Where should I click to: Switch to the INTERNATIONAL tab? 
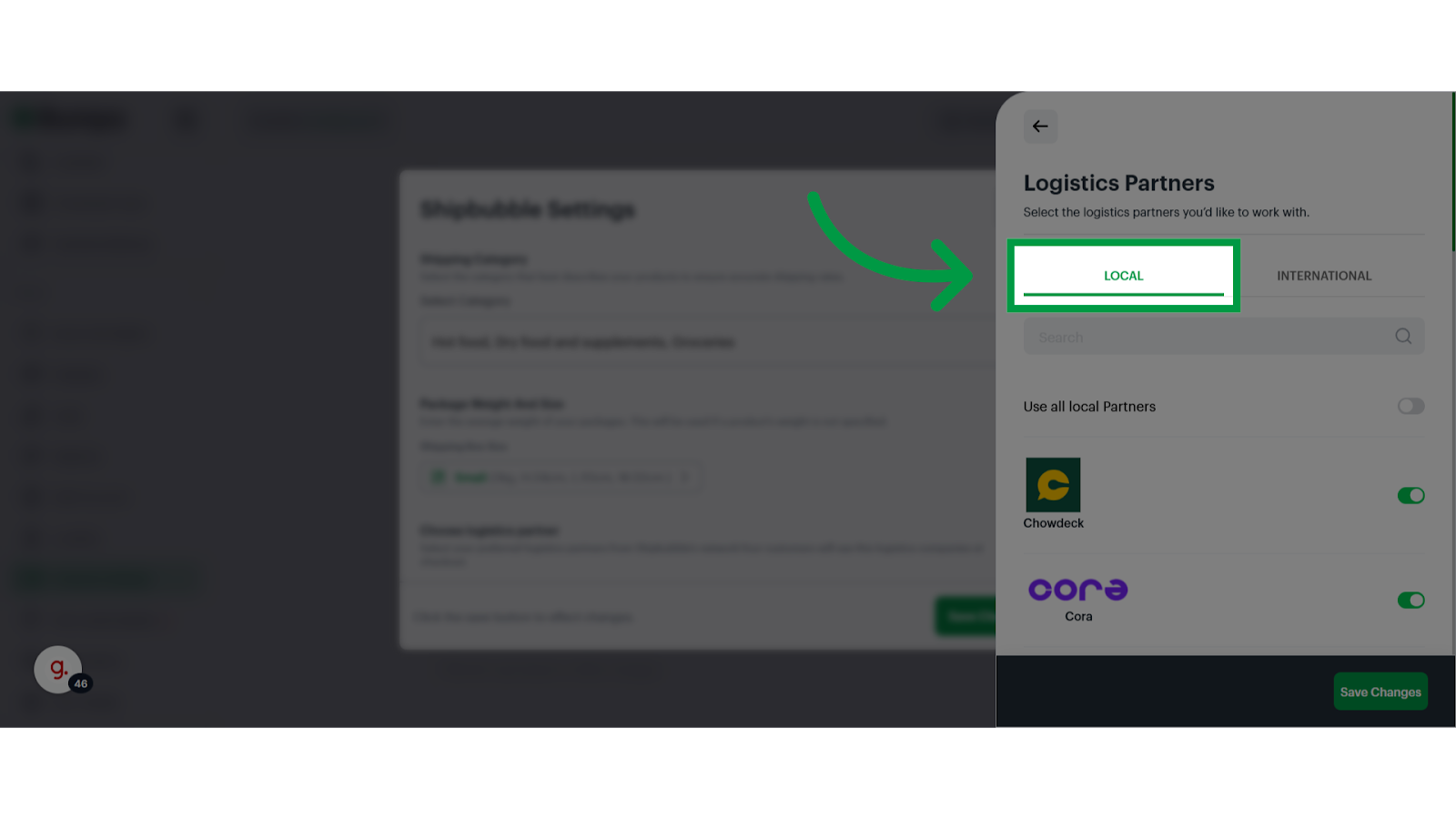coord(1324,276)
